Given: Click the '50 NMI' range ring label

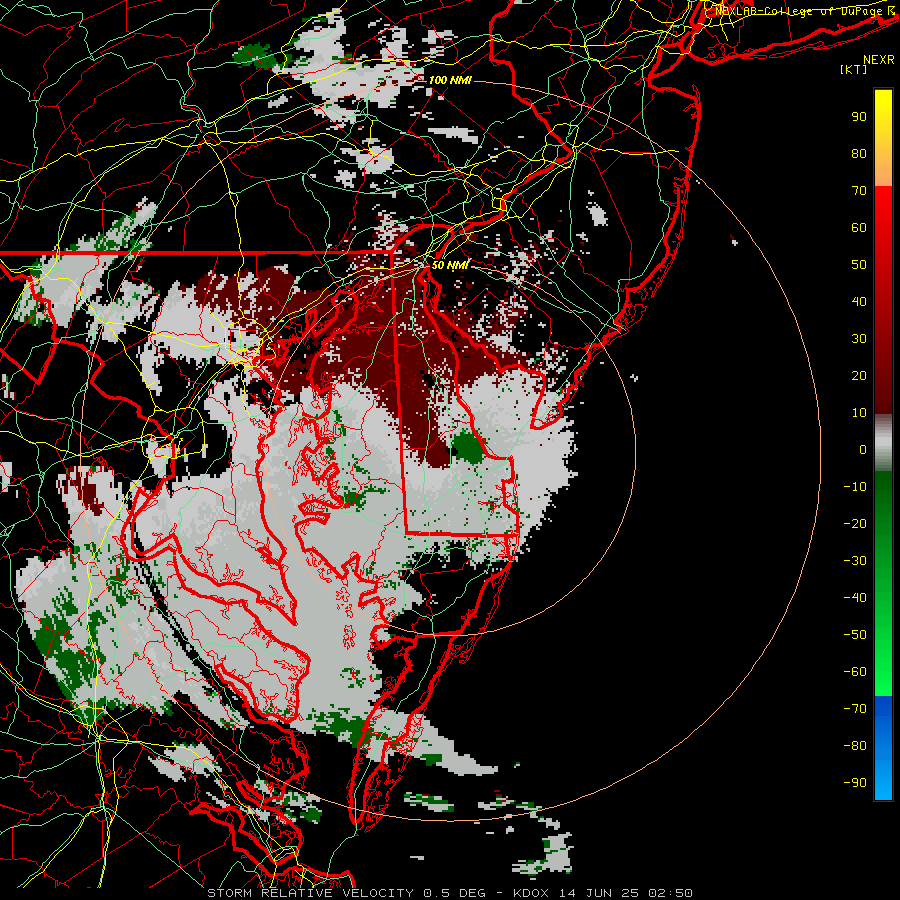Looking at the screenshot, I should click(449, 265).
